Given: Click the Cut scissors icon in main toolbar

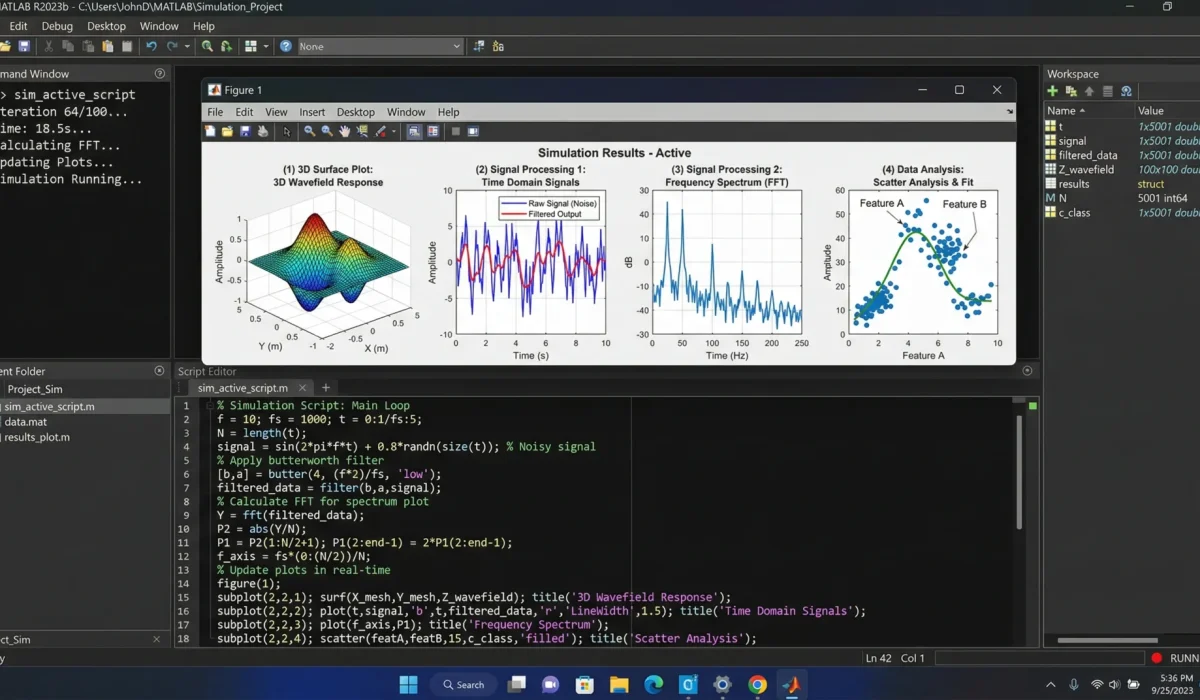Looking at the screenshot, I should point(48,46).
